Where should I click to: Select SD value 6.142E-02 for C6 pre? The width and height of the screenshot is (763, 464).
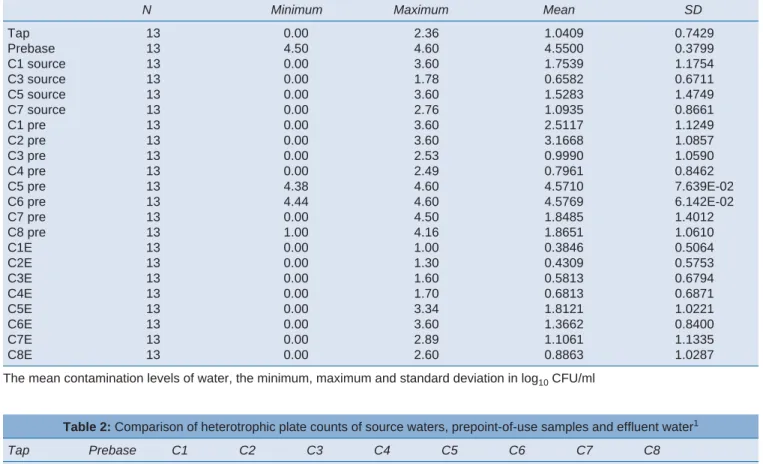[x=704, y=202]
